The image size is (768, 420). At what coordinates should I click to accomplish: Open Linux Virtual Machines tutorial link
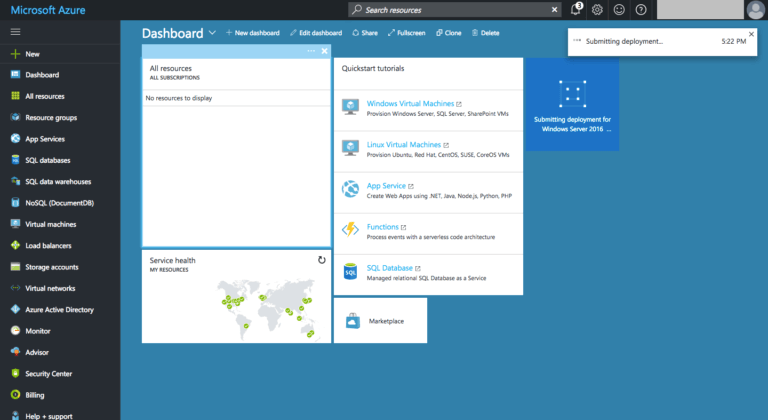[x=404, y=145]
